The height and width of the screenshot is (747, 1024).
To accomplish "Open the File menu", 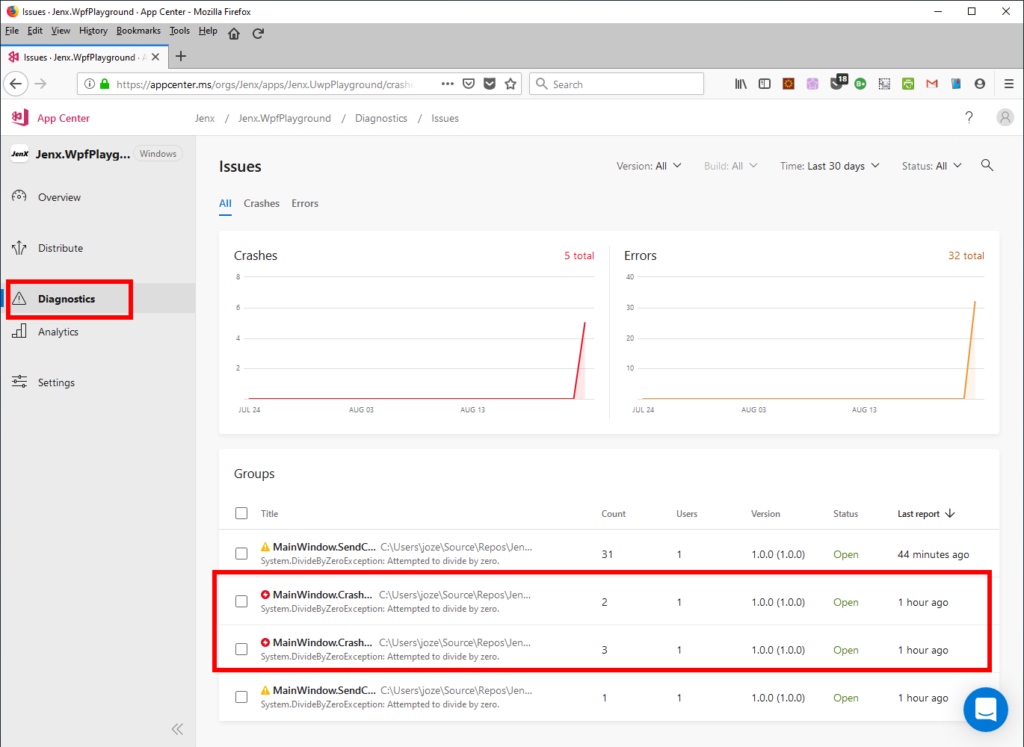I will [12, 31].
